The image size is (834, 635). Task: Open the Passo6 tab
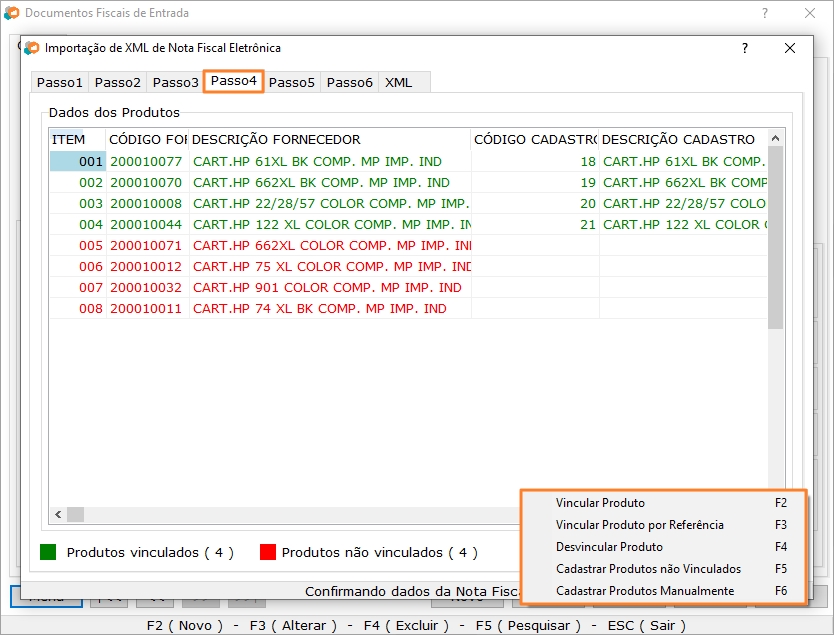tap(349, 82)
